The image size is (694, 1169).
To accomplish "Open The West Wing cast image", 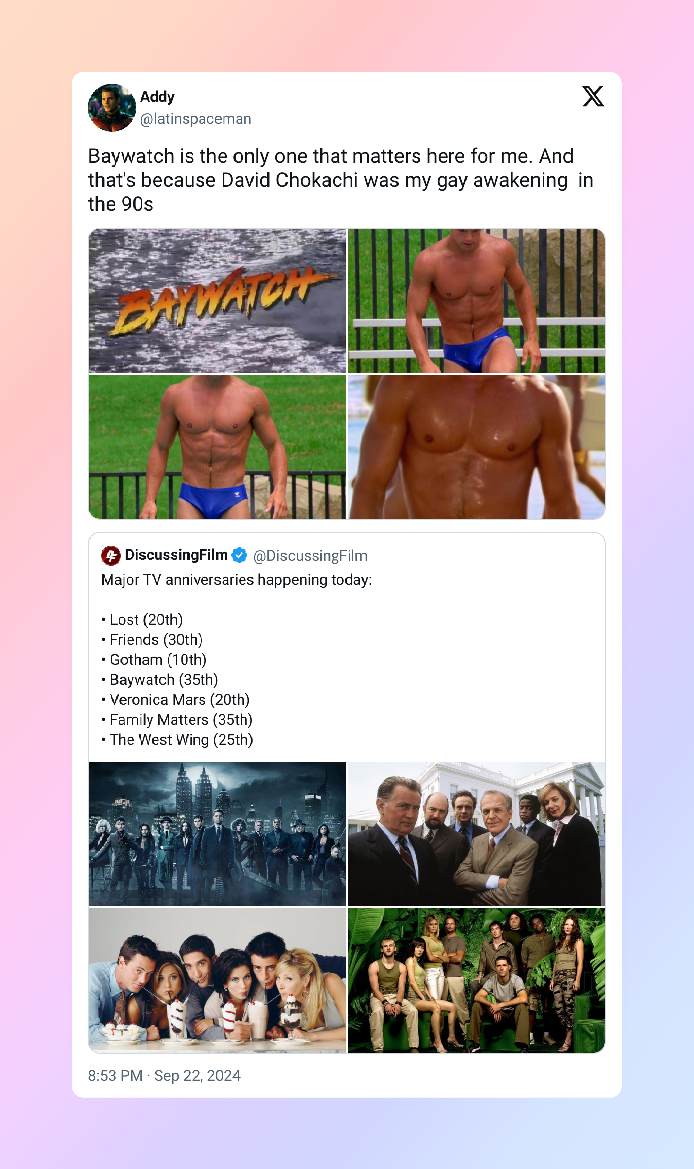I will [476, 834].
